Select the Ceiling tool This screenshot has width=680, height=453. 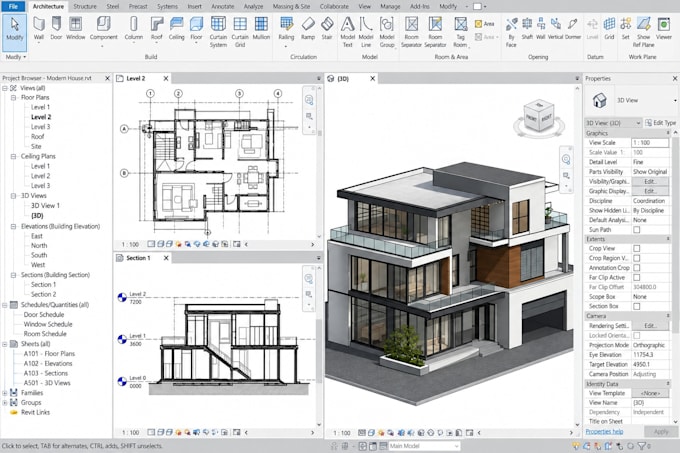pyautogui.click(x=177, y=29)
